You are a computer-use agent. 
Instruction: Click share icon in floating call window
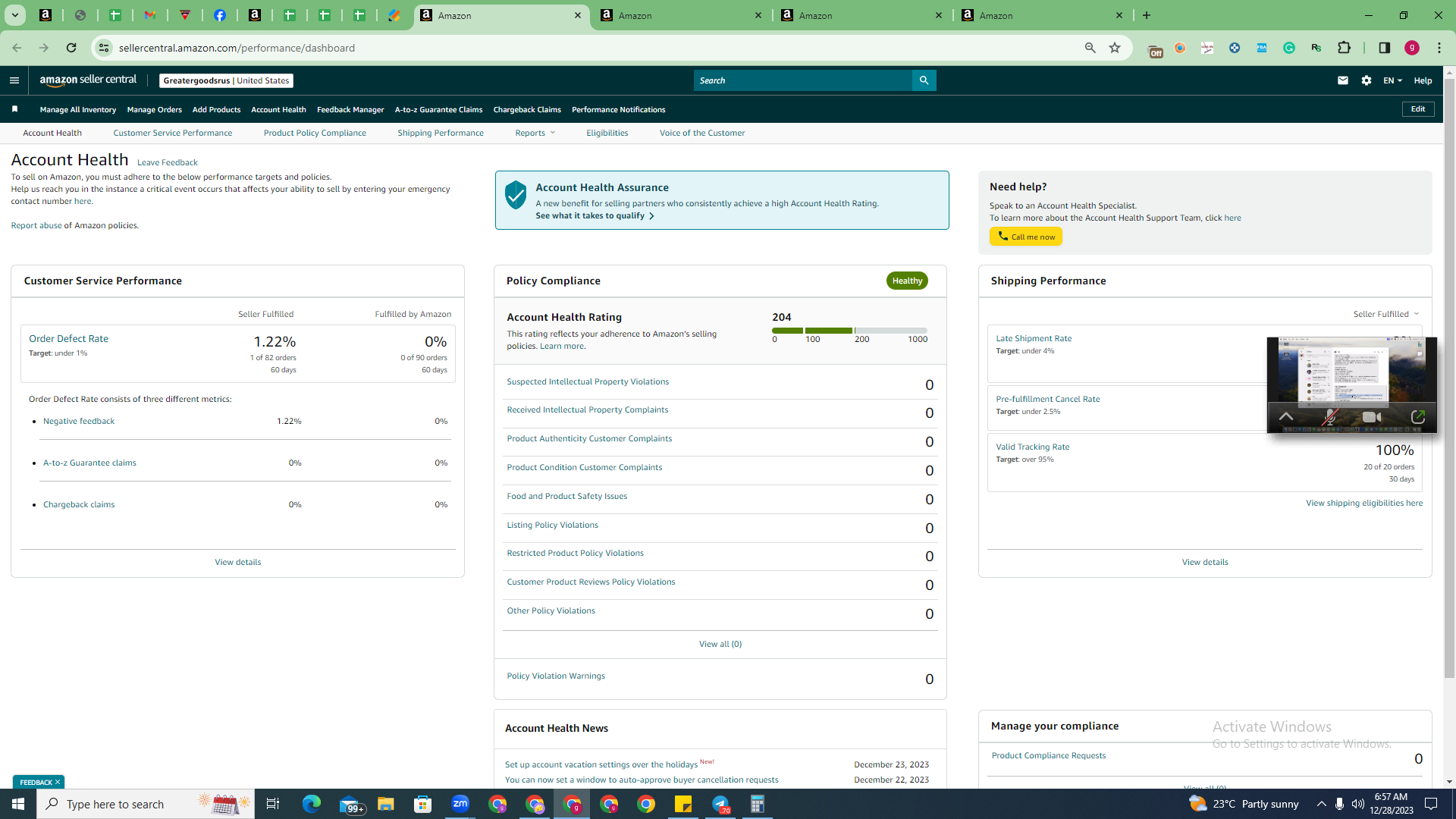(1418, 417)
